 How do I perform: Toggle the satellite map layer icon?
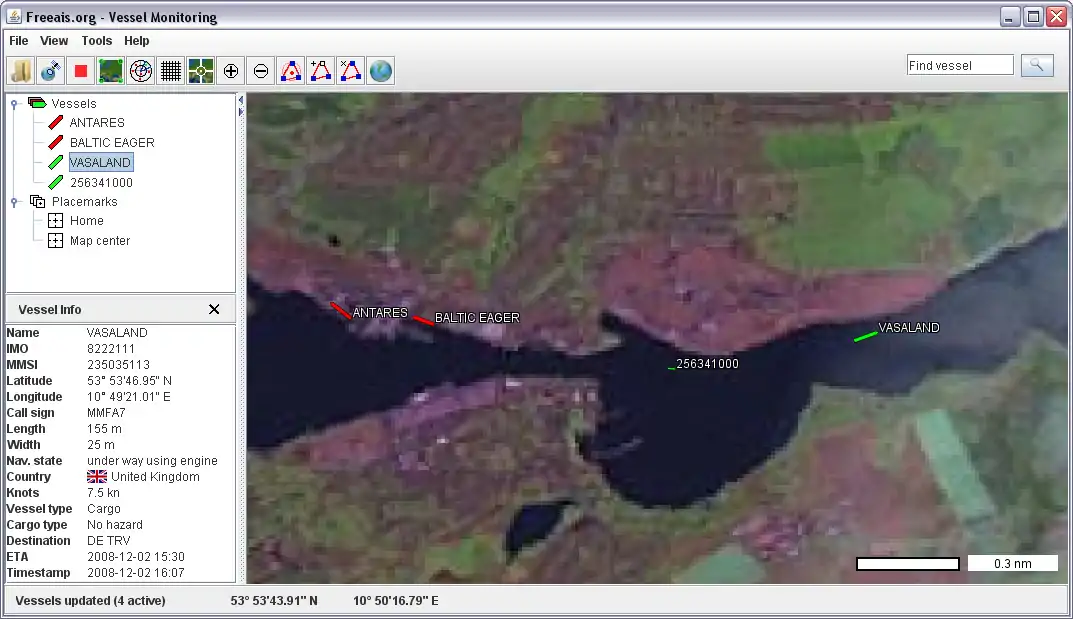coord(111,70)
